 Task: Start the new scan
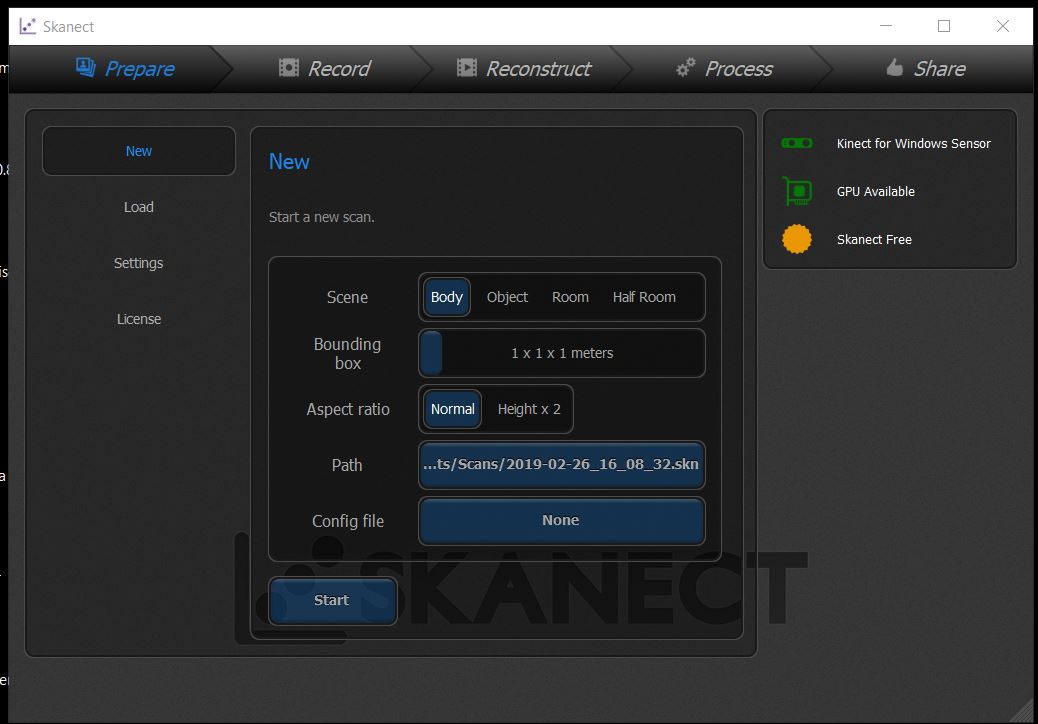click(x=333, y=600)
